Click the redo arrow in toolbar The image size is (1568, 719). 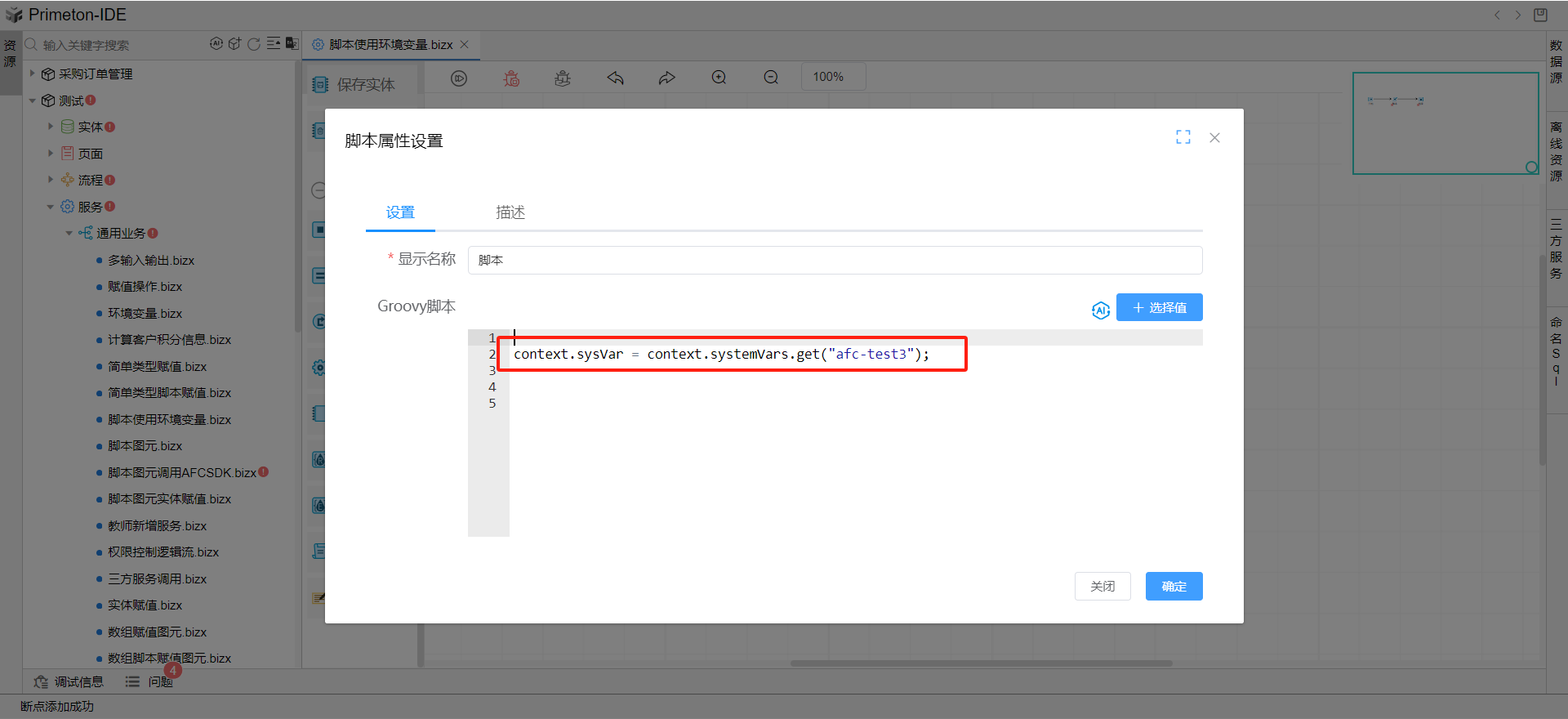click(x=667, y=78)
